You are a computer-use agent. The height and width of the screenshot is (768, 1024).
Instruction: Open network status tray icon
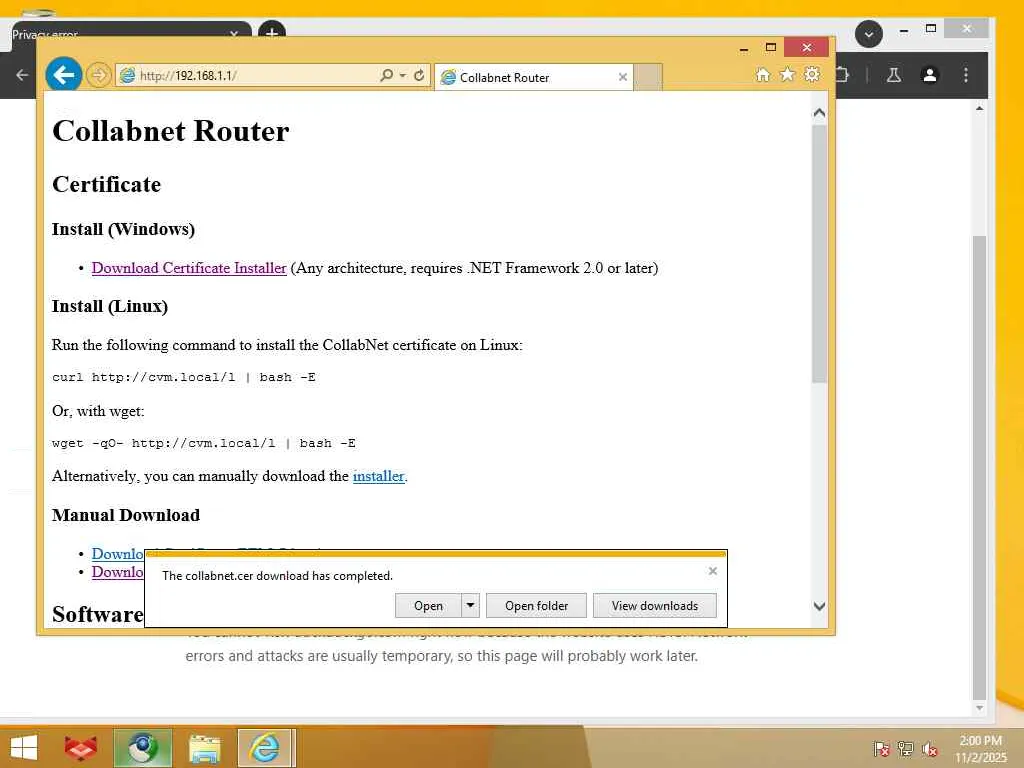(905, 748)
